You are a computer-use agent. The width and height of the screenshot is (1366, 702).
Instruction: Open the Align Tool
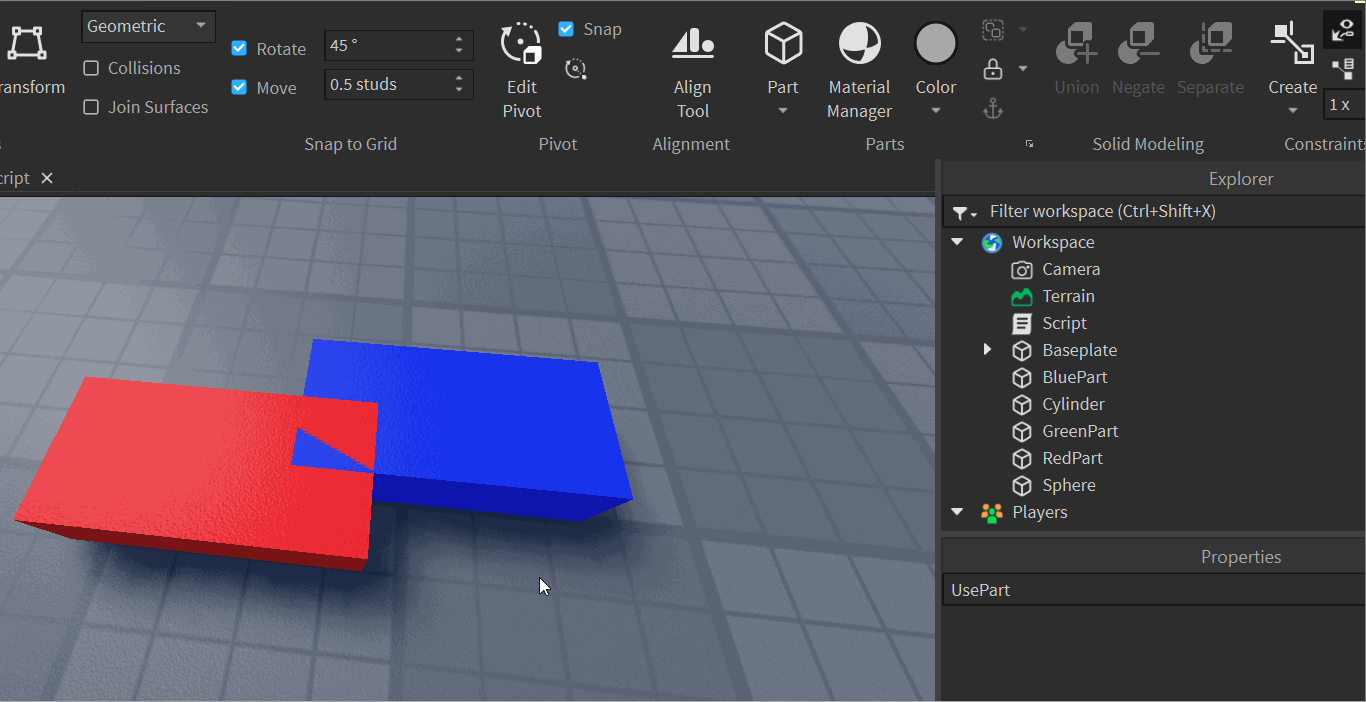point(692,72)
